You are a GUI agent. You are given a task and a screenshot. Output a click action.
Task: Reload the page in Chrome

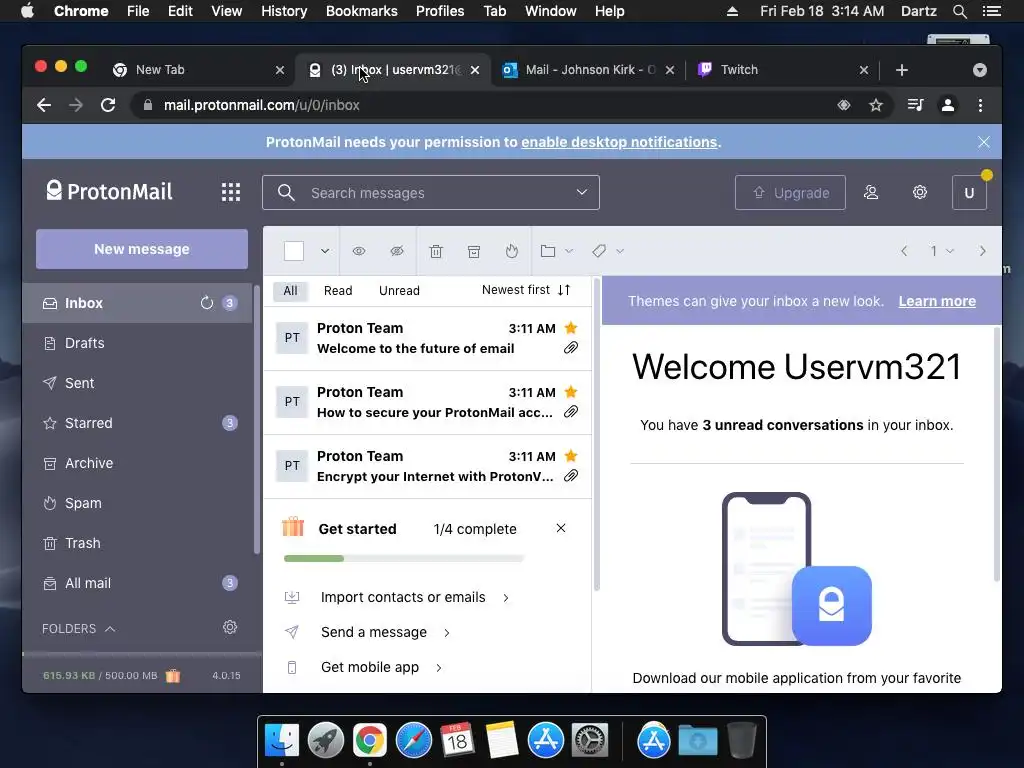pos(108,105)
